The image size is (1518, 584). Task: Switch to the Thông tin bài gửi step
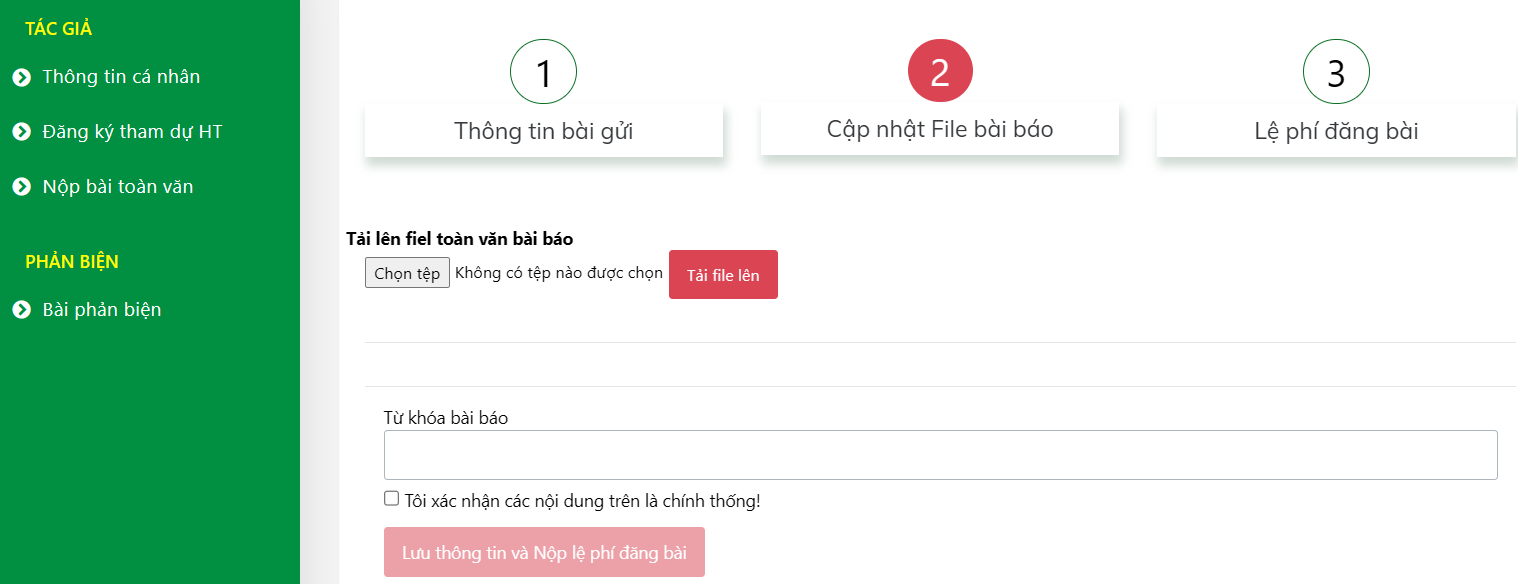[x=543, y=131]
